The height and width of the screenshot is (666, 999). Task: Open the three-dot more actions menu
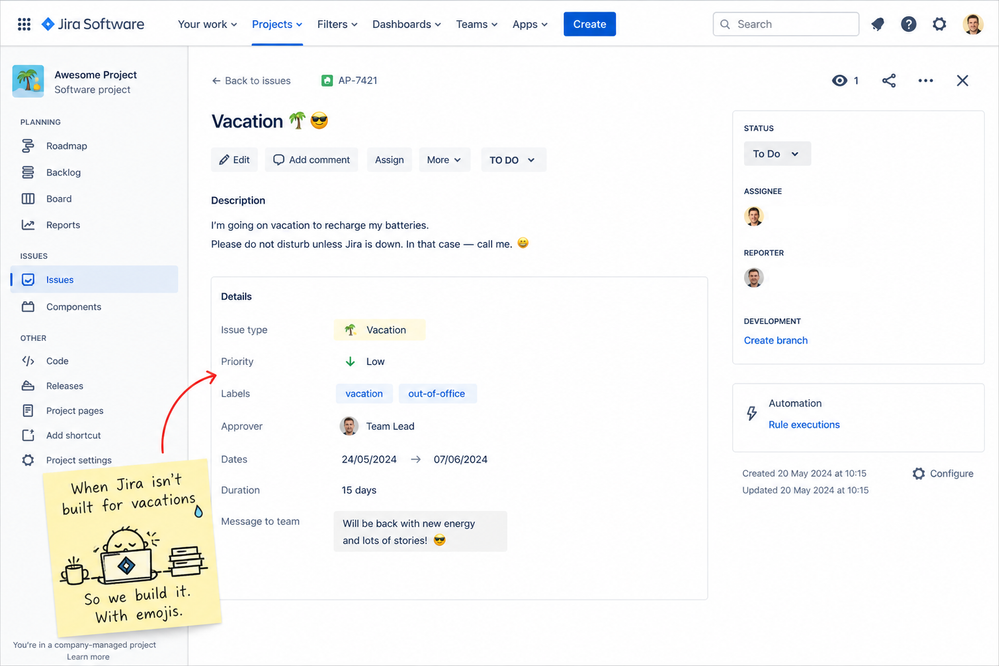tap(926, 80)
